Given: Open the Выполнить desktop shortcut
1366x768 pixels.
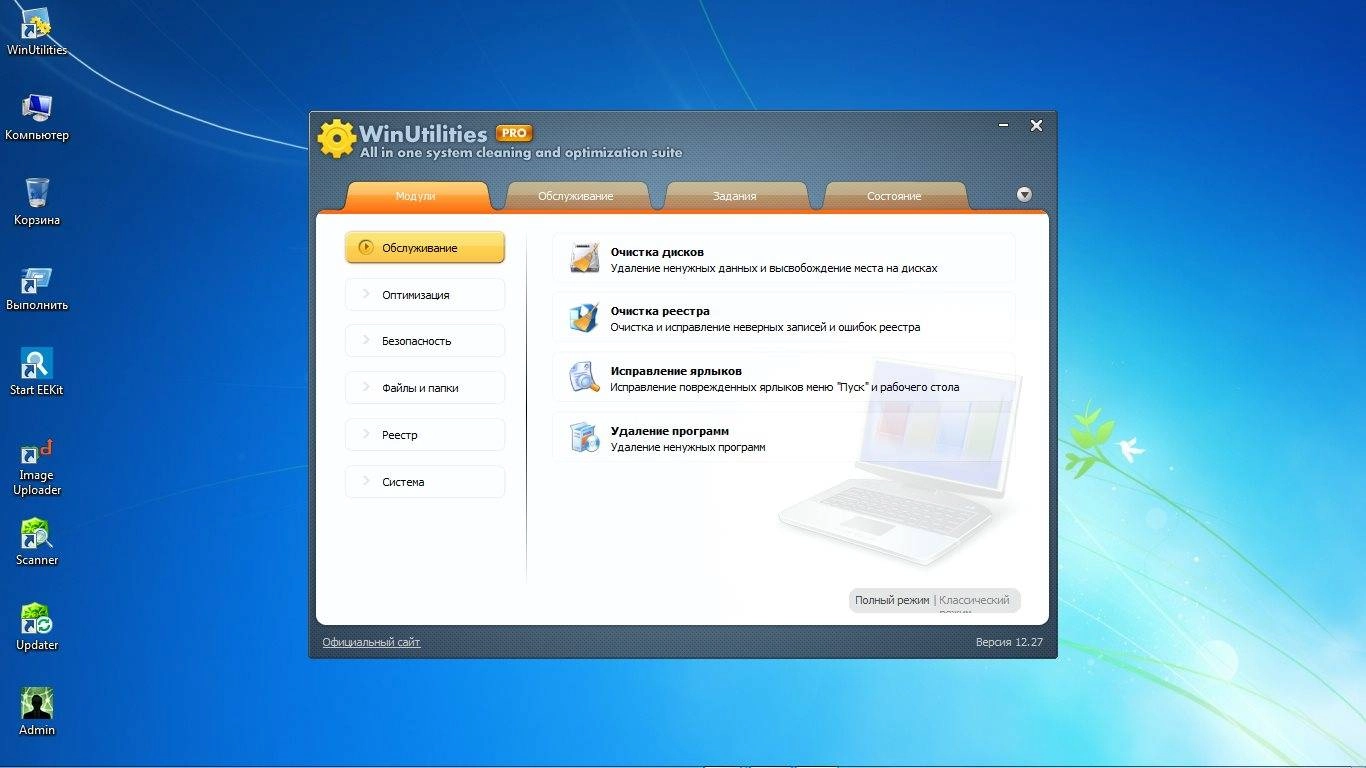Looking at the screenshot, I should [x=37, y=288].
